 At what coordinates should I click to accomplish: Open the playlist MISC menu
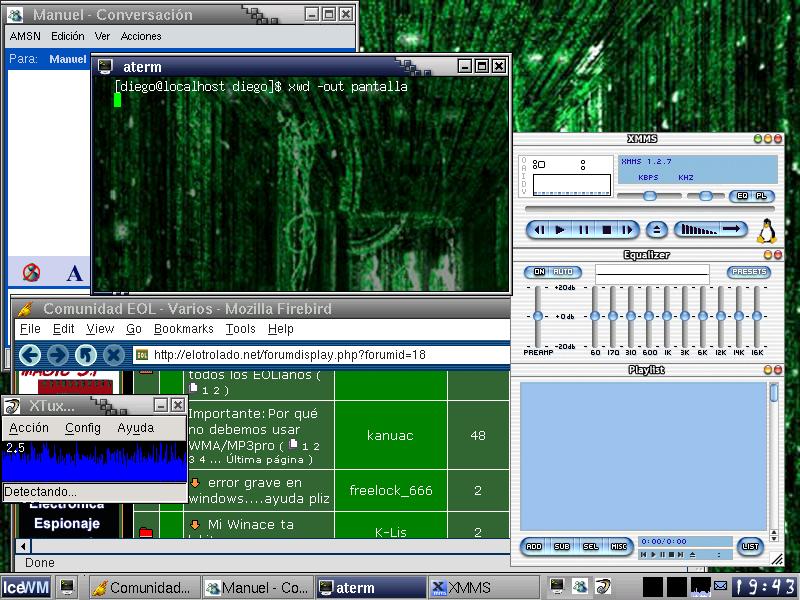click(619, 546)
